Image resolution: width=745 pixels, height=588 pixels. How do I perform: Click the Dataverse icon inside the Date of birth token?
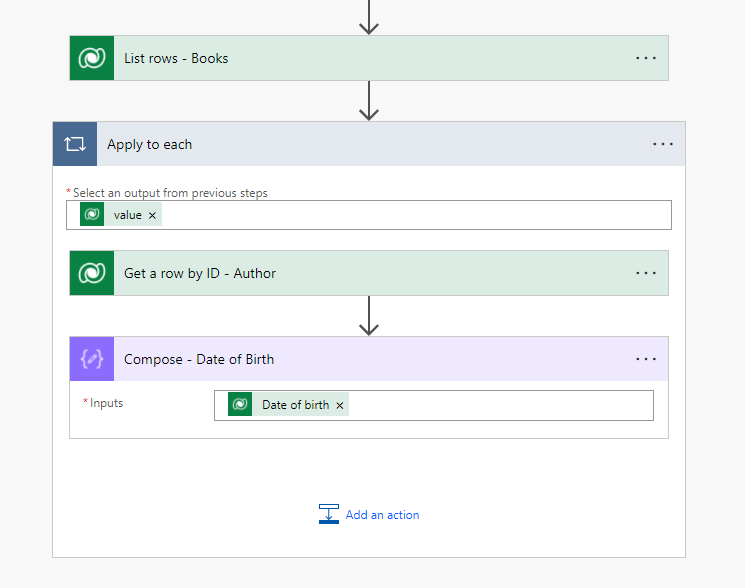point(240,405)
